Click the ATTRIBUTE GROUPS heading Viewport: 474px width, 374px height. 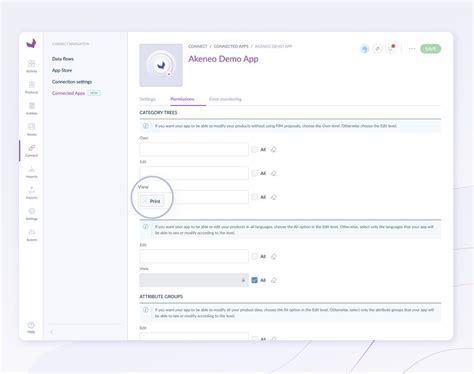161,296
